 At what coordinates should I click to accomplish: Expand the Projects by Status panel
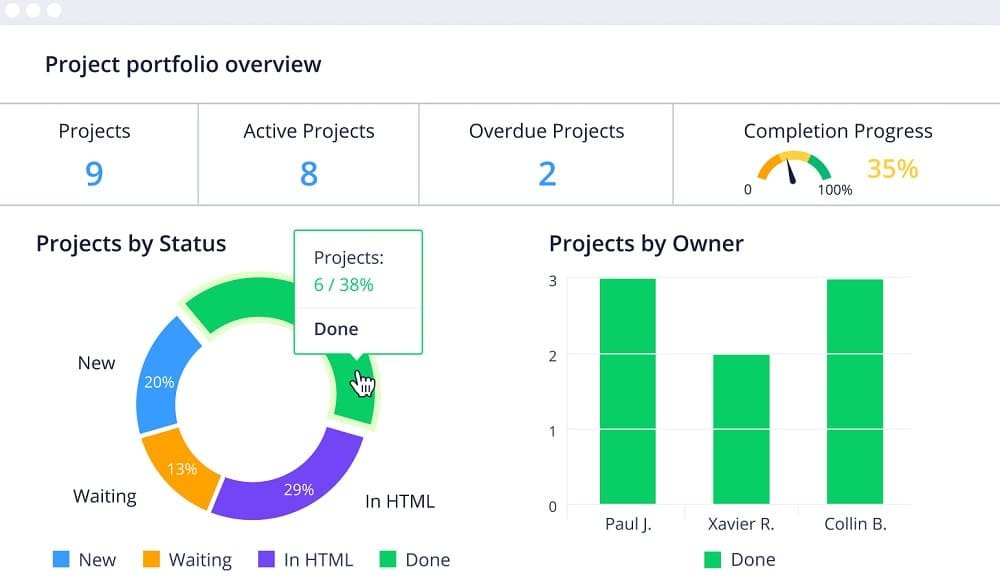click(131, 244)
